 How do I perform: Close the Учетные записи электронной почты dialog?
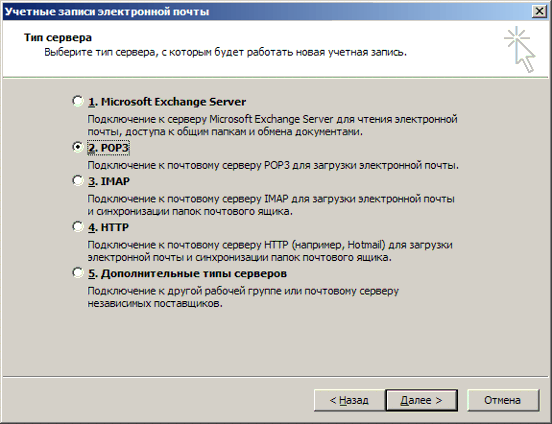pos(539,11)
